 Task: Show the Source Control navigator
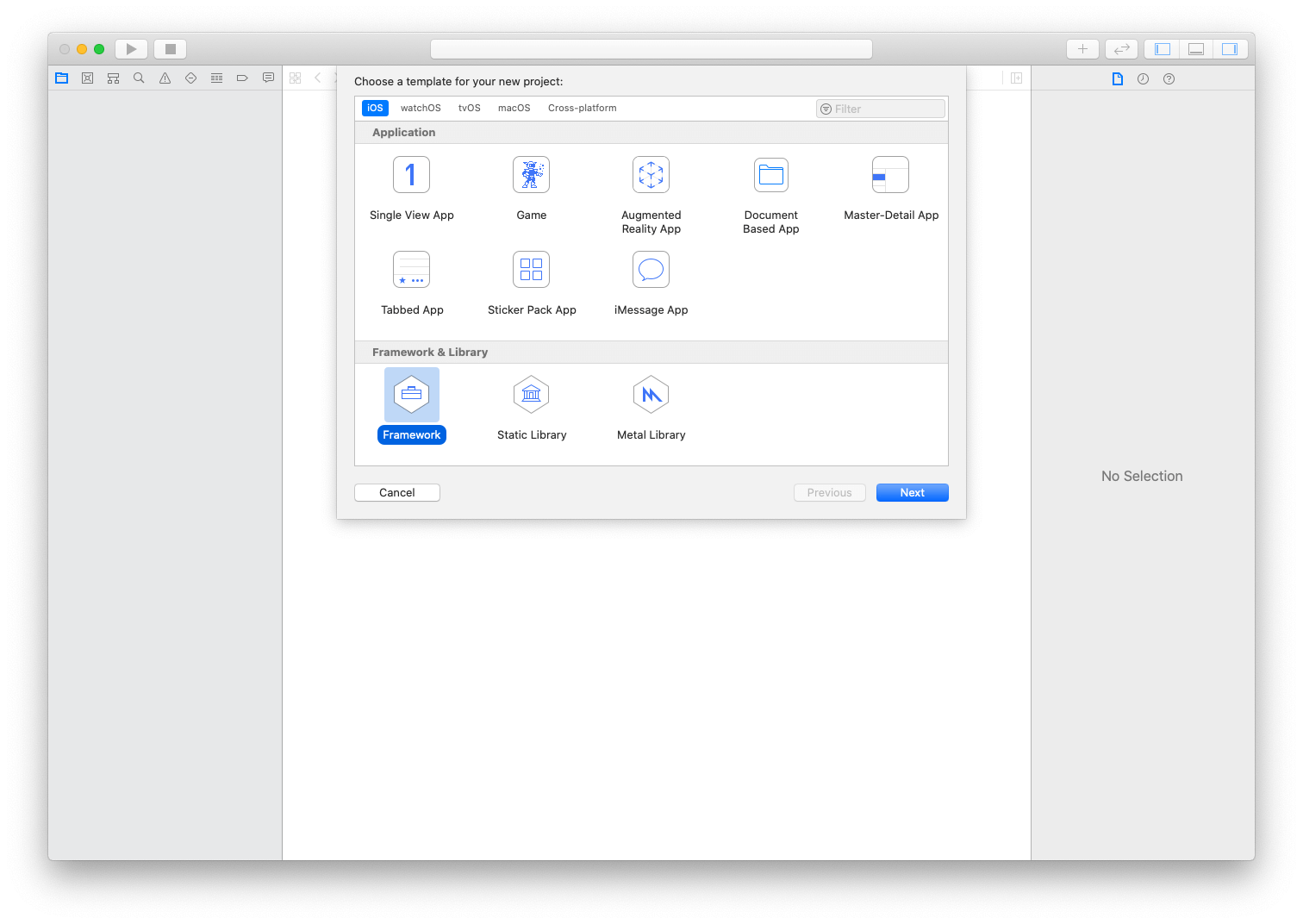87,78
